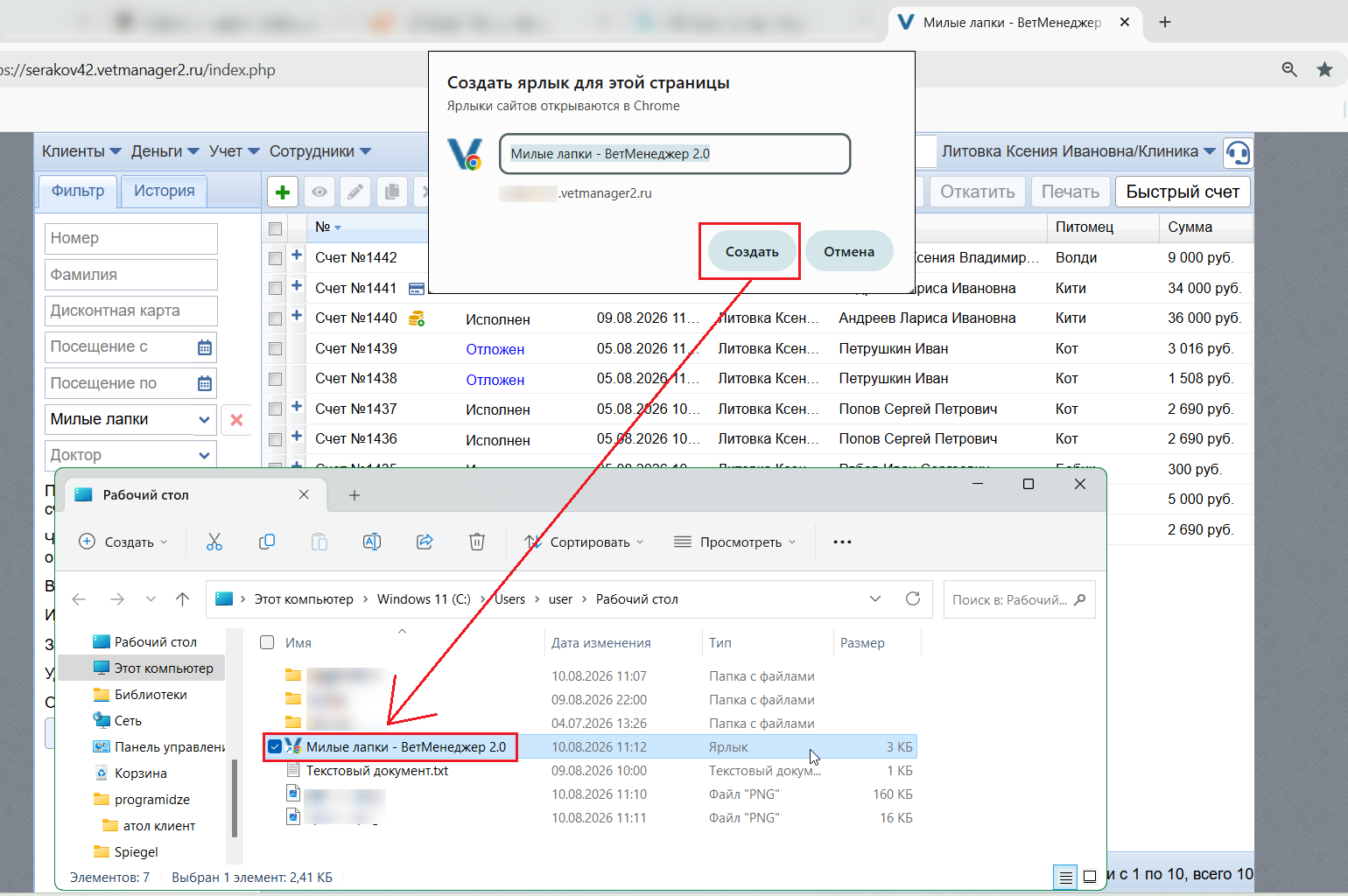Click Отложен status link for Счет №1439
This screenshot has width=1348, height=896.
click(x=495, y=349)
